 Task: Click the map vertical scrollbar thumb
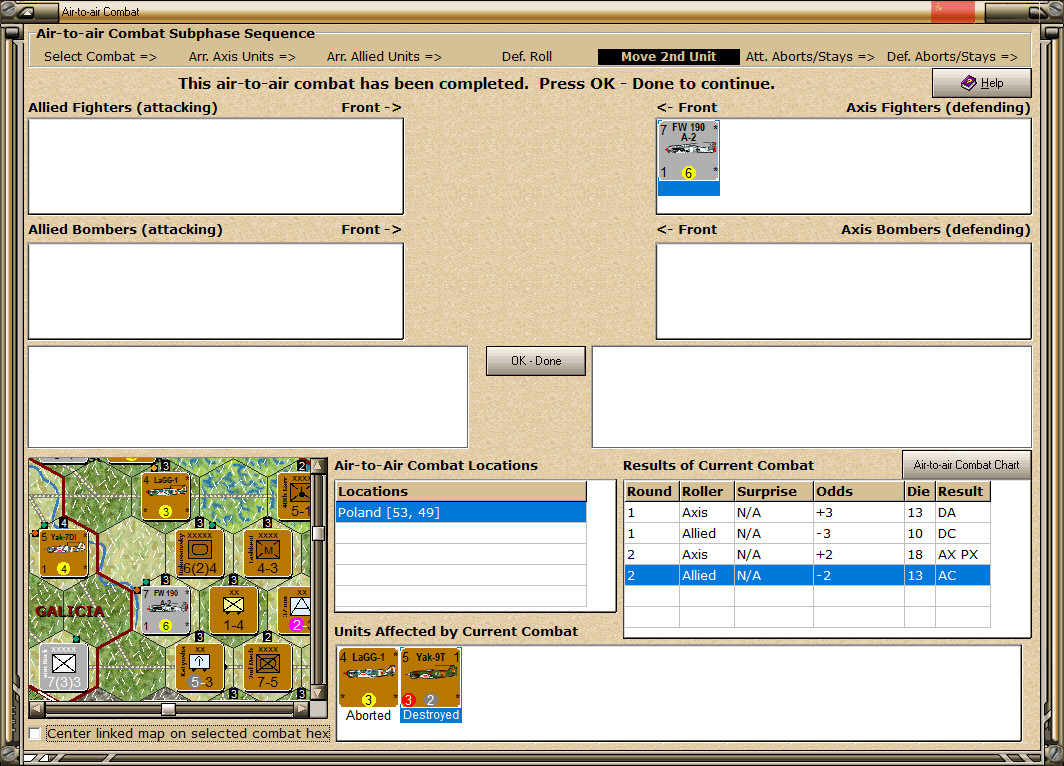[317, 533]
